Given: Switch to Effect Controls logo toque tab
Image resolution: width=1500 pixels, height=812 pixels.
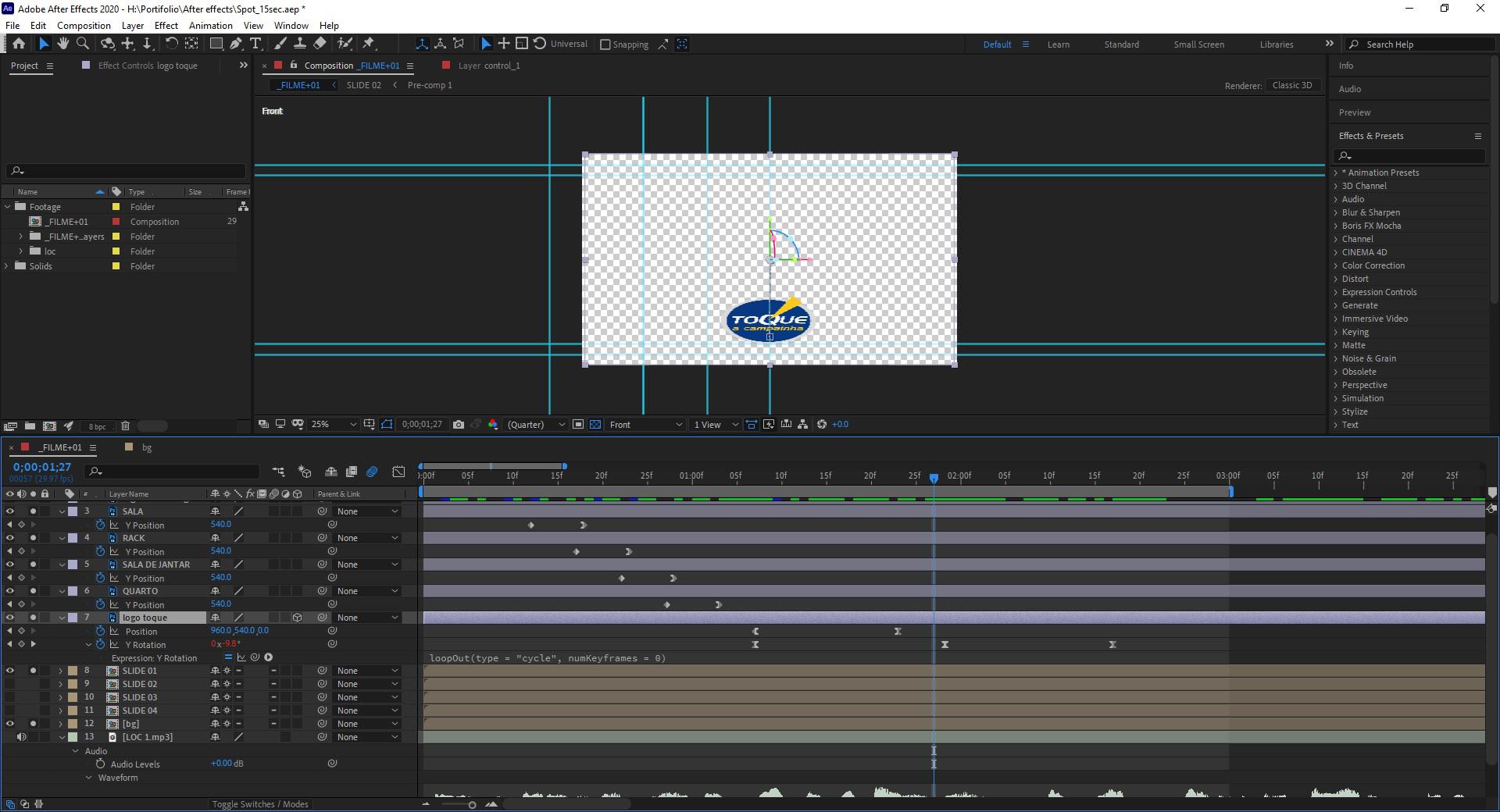Looking at the screenshot, I should (148, 66).
